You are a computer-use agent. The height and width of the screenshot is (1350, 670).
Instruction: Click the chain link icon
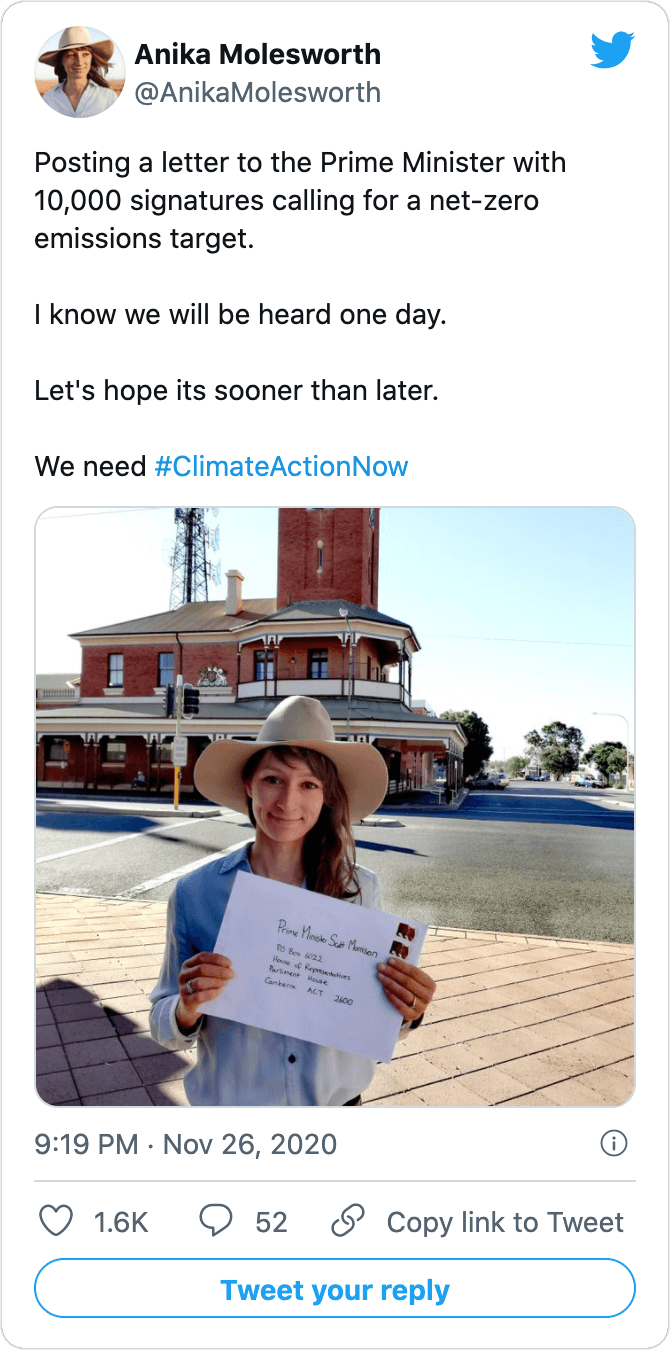(347, 1221)
